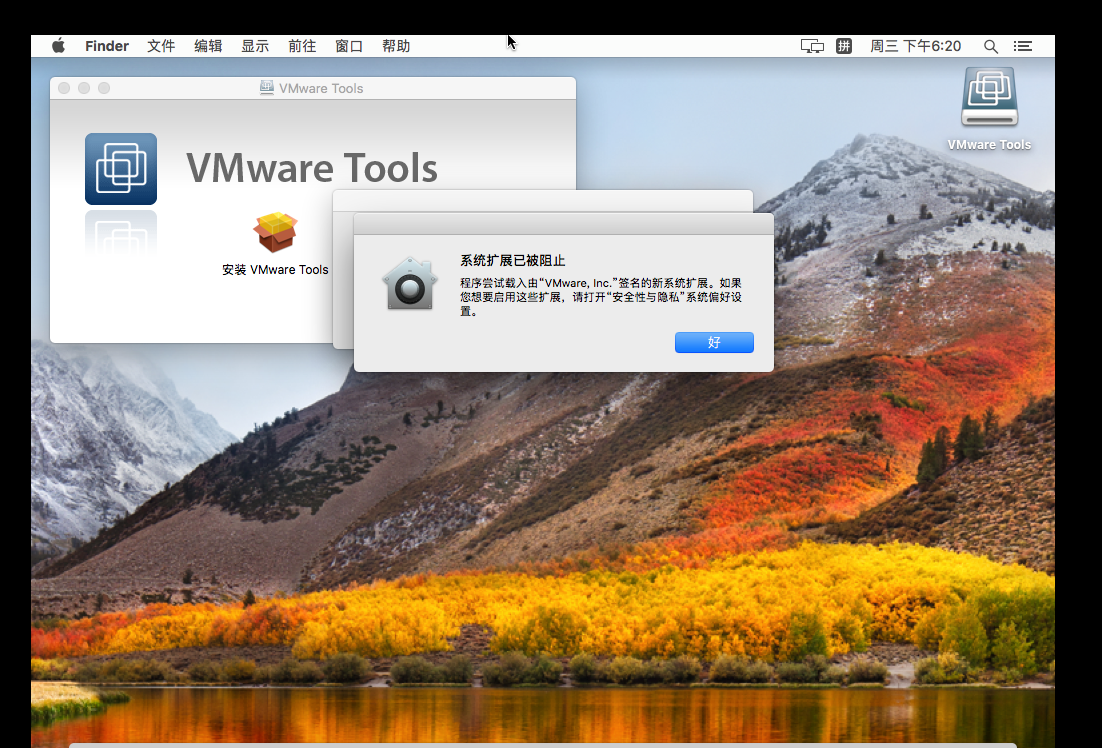Open the Finder menu
Screen dimensions: 1102x748
click(x=107, y=46)
